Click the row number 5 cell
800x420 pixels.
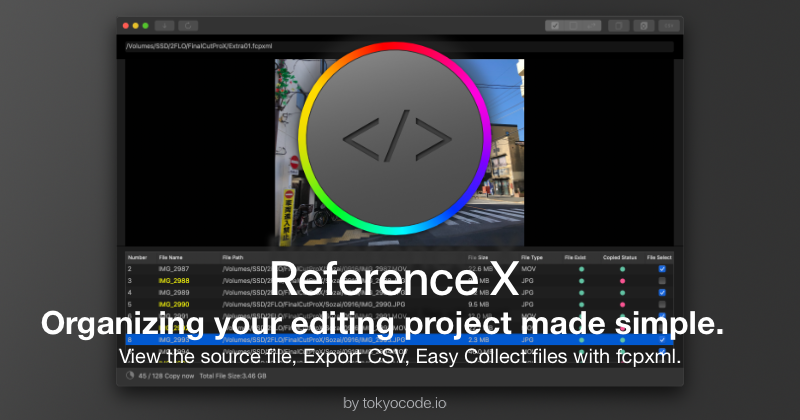pos(130,304)
